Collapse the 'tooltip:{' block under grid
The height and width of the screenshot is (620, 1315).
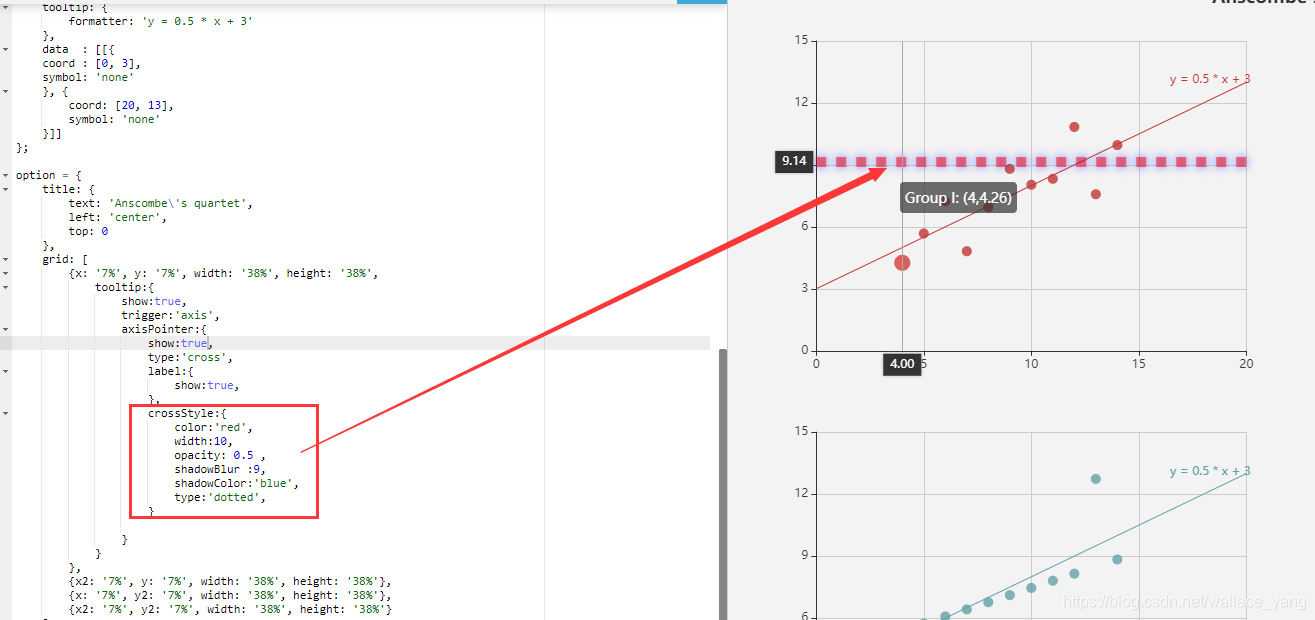(7, 287)
